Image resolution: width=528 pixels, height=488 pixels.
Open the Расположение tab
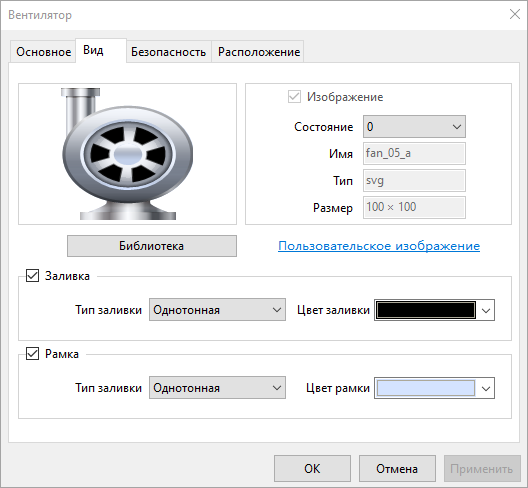coord(259,52)
